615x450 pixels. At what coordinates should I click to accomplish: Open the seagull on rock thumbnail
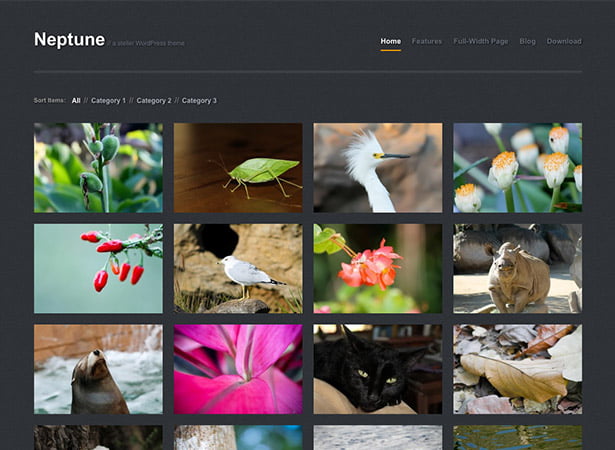click(238, 269)
